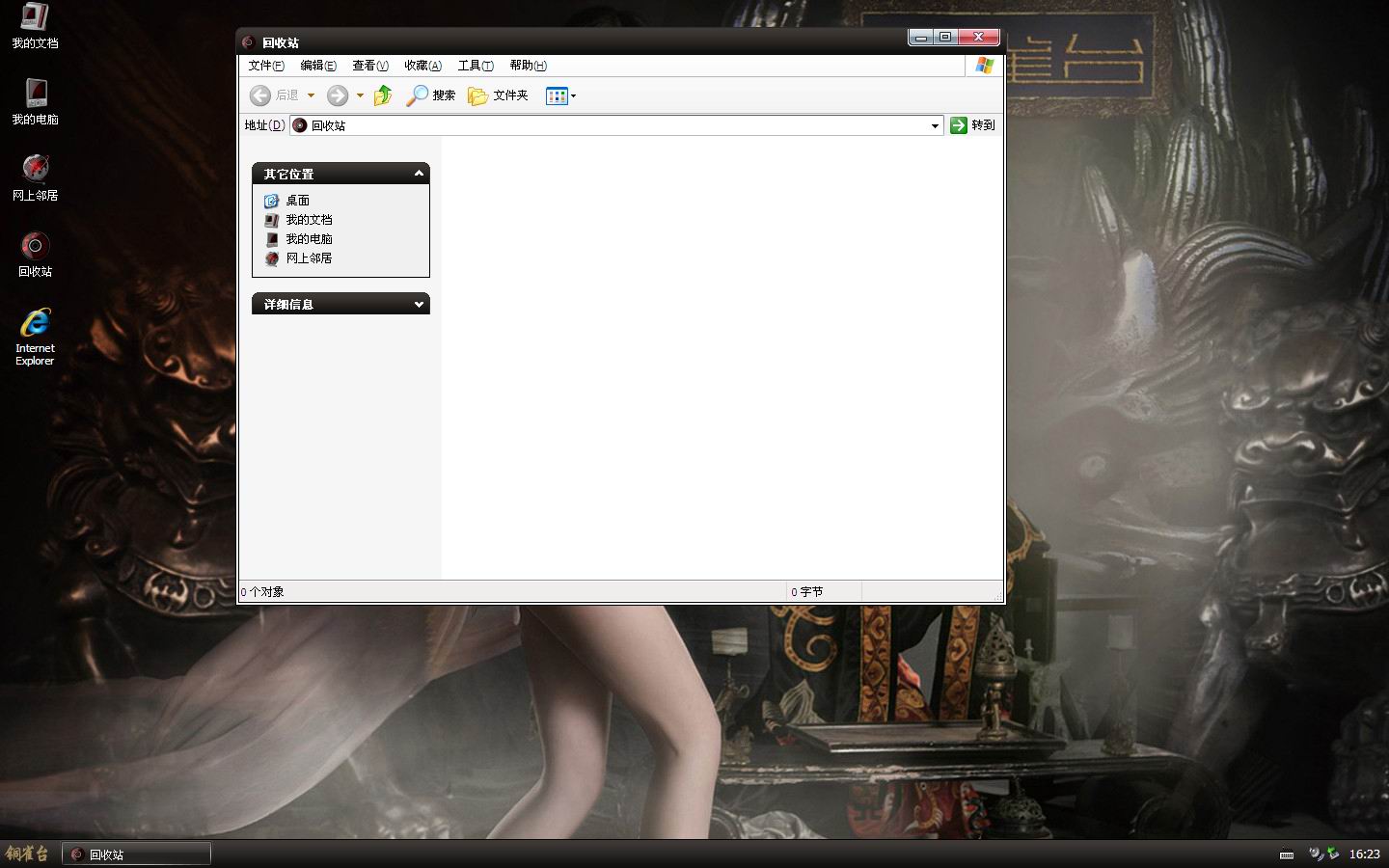Open the 文件(F) menu

(x=265, y=66)
